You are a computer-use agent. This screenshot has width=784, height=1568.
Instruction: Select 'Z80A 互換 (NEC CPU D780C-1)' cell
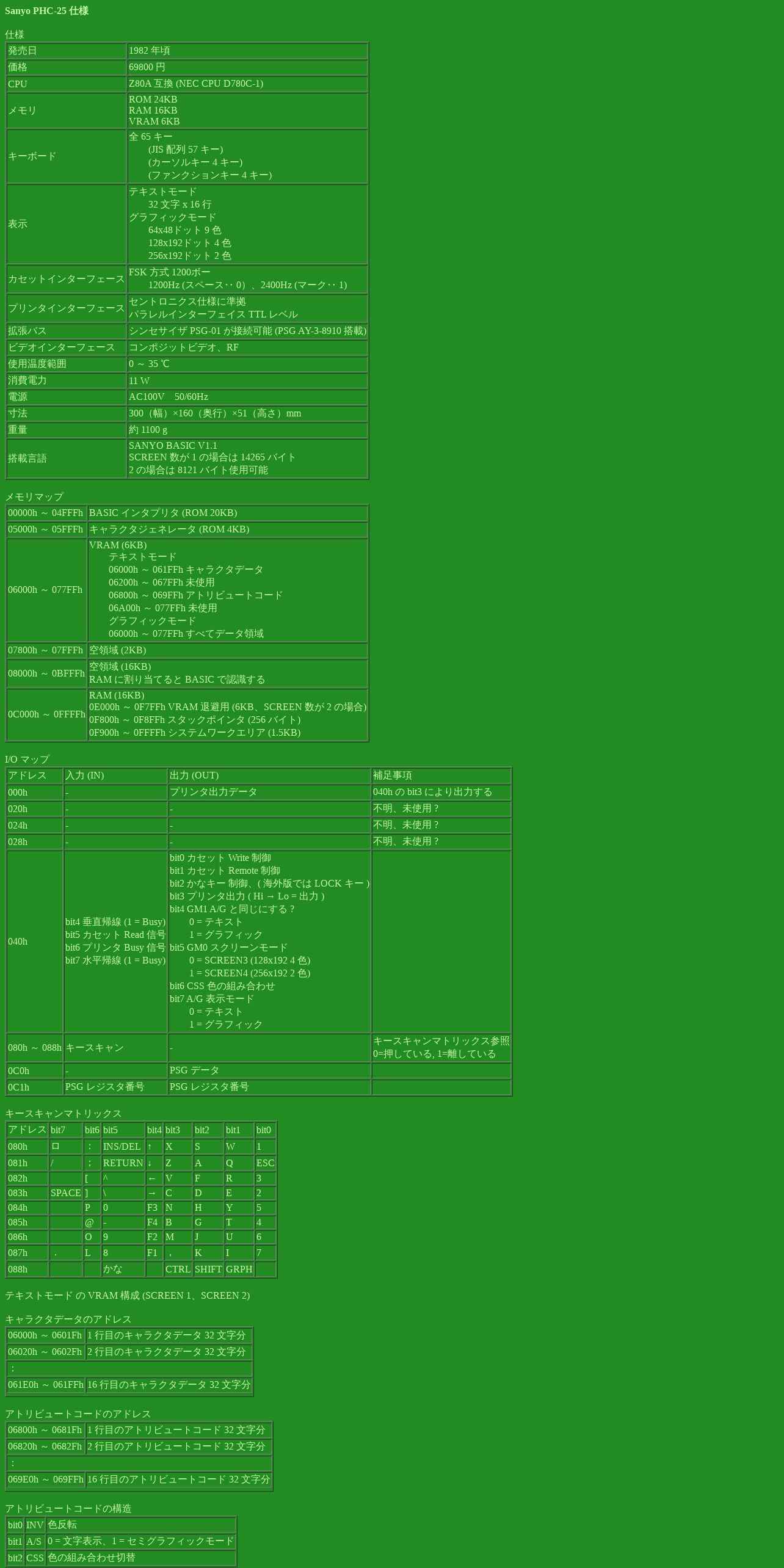point(247,84)
